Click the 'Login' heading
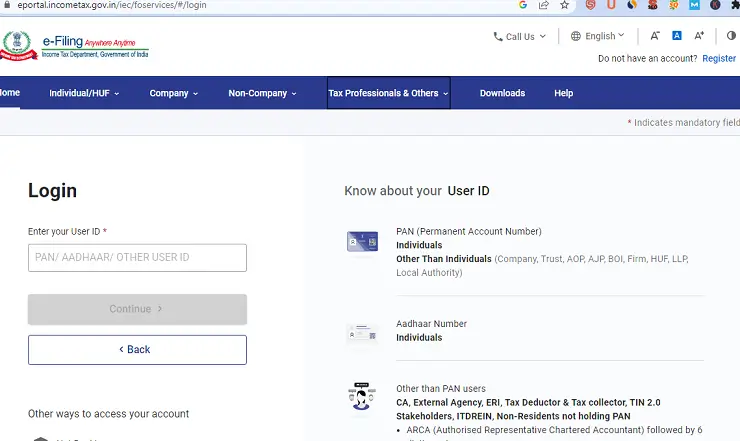 [52, 191]
